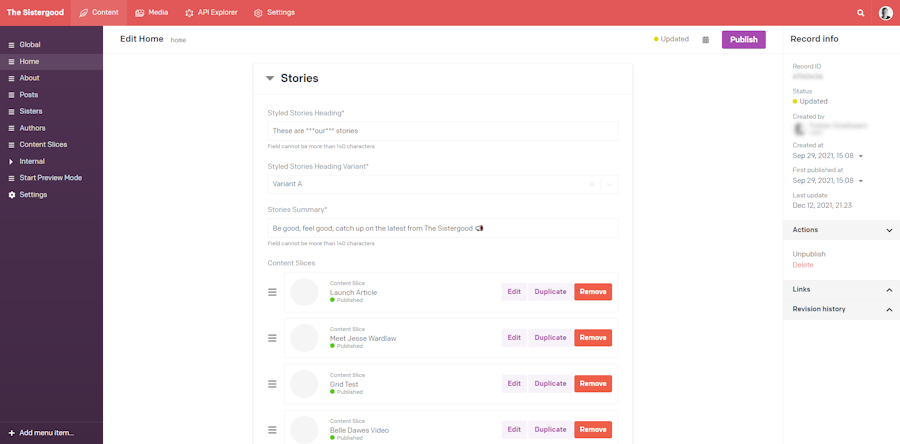Image resolution: width=900 pixels, height=444 pixels.
Task: Grab the drag handle for Launch Article
Action: point(273,292)
